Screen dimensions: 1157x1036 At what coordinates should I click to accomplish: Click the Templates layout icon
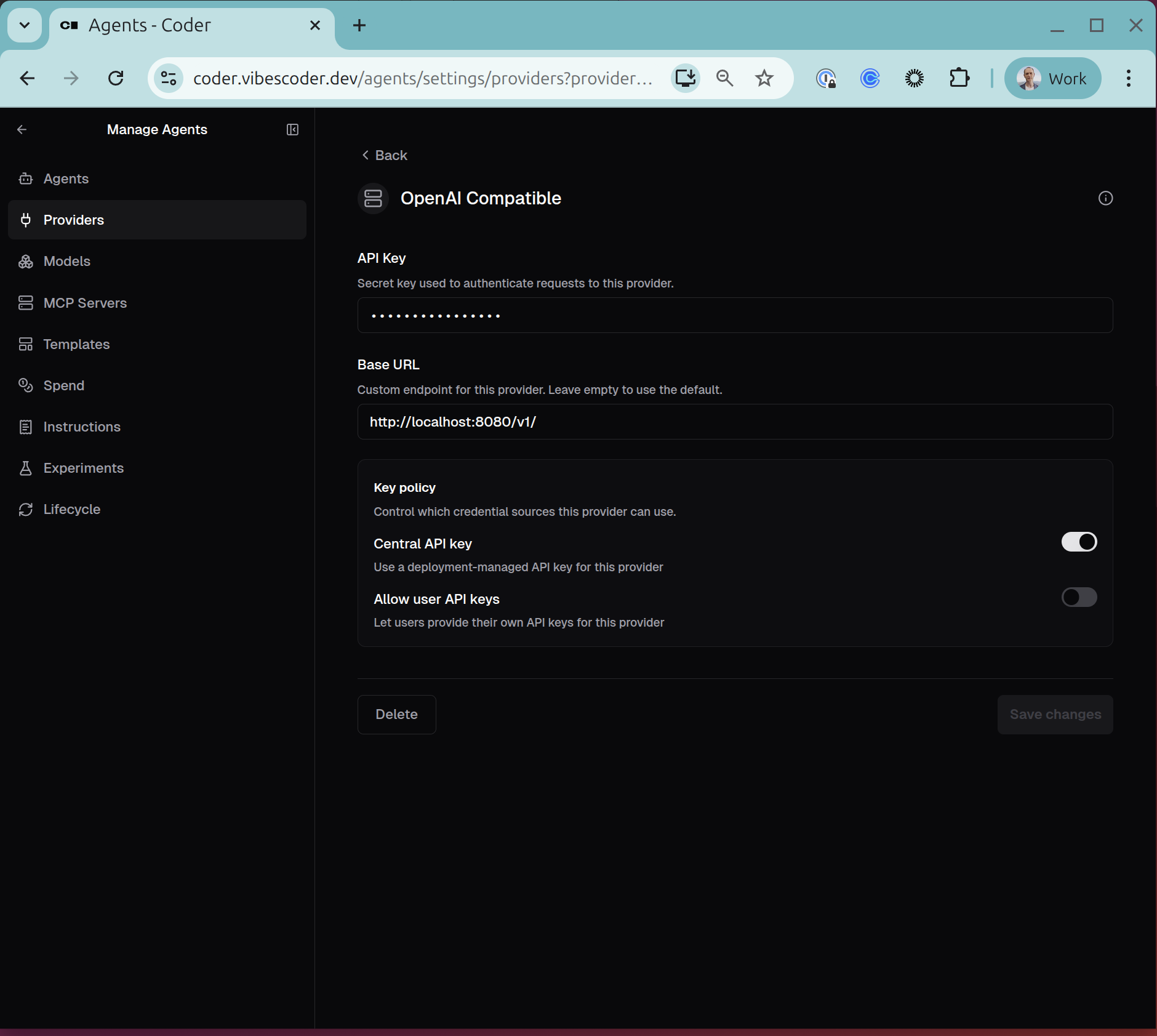coord(26,344)
